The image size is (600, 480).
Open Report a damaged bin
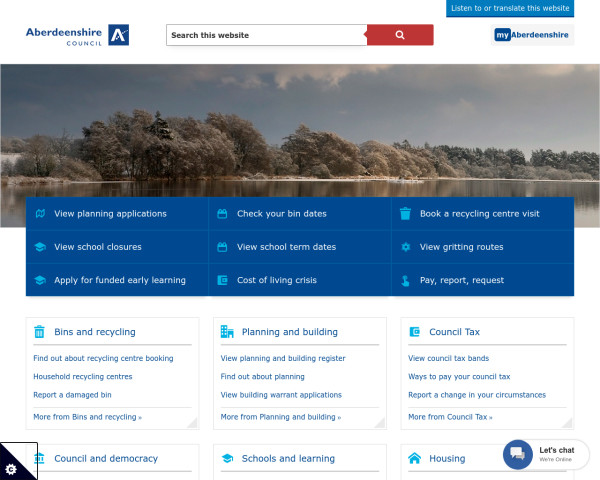point(72,395)
